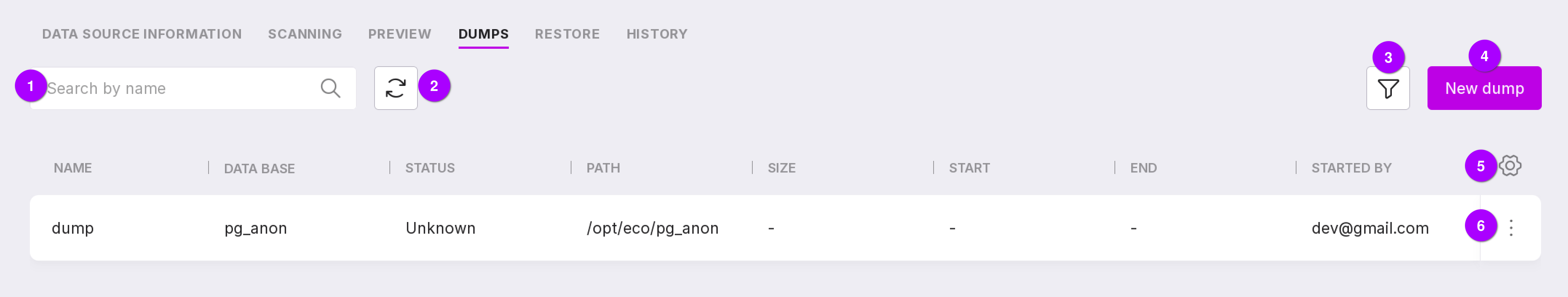Open three-dot actions menu for dump row
This screenshot has height=297, width=1568.
pyautogui.click(x=1511, y=227)
